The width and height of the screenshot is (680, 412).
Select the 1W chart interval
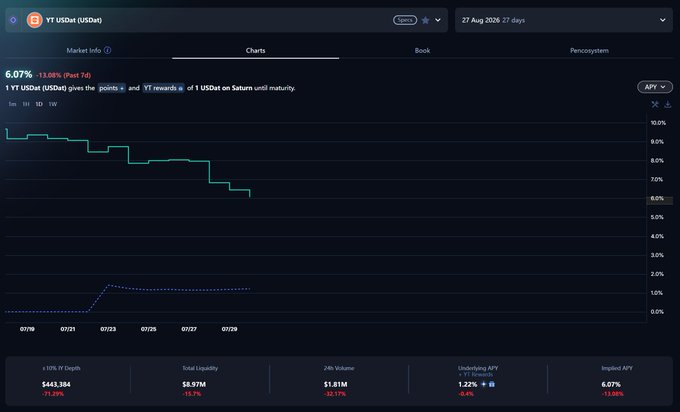tap(52, 104)
